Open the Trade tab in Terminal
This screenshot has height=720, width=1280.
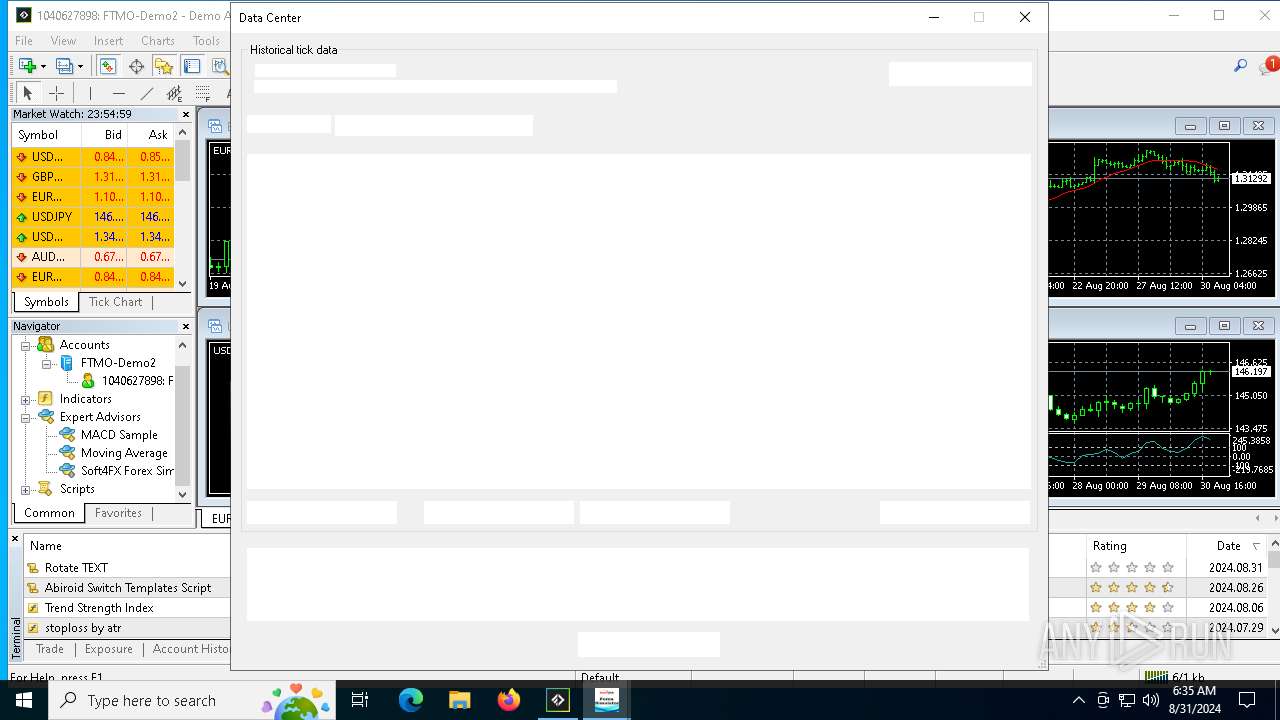50,649
